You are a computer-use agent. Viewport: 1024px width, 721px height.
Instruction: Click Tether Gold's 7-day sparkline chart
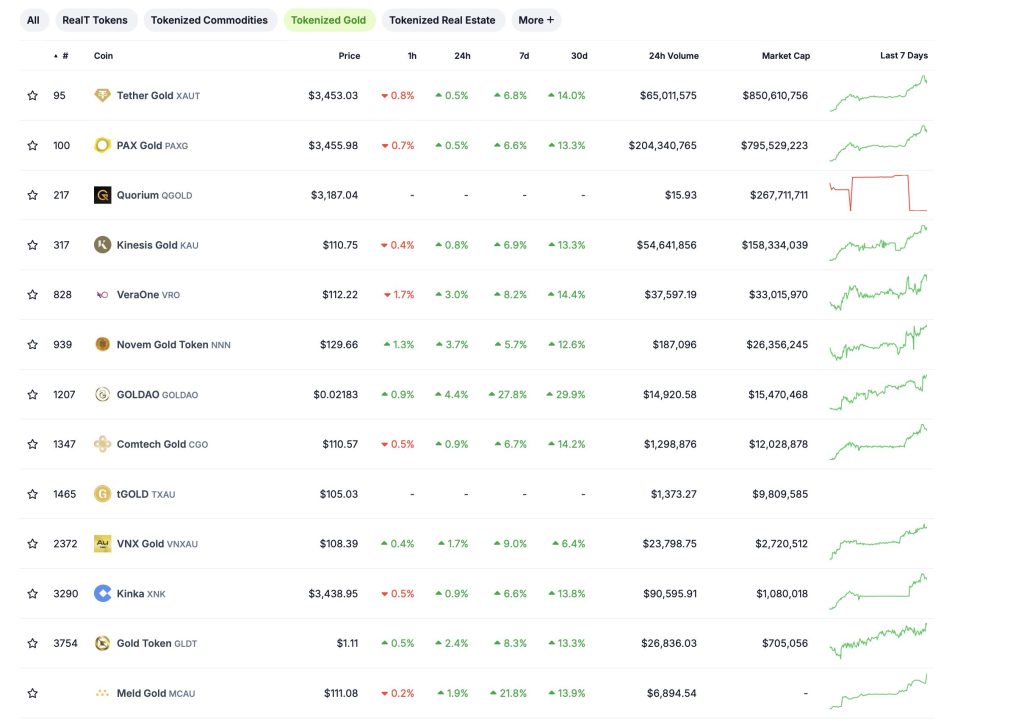(x=878, y=94)
